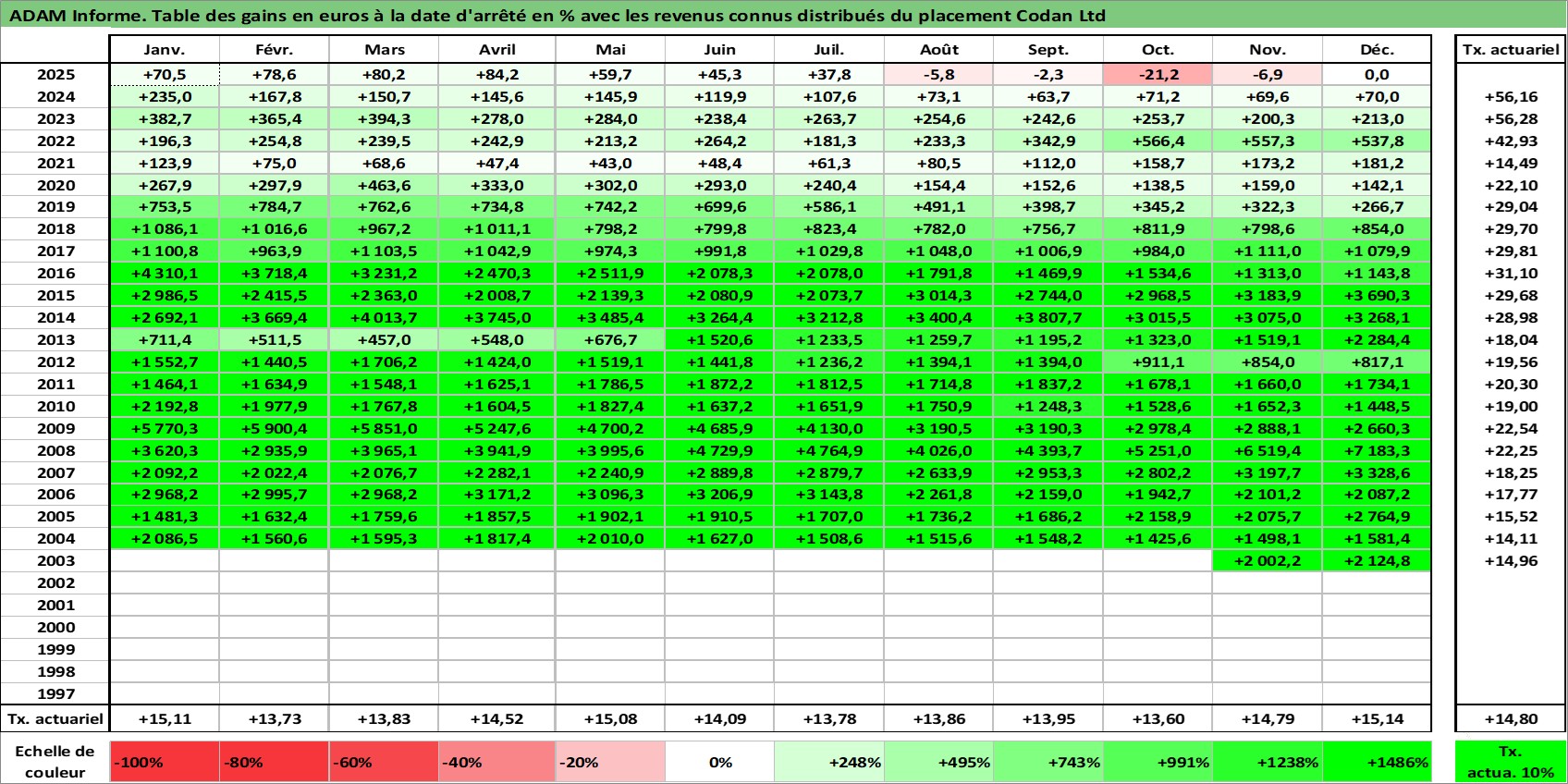Viewport: 1568px width, 784px height.
Task: Click the +70,5 cell in January 2025
Action: coord(165,75)
